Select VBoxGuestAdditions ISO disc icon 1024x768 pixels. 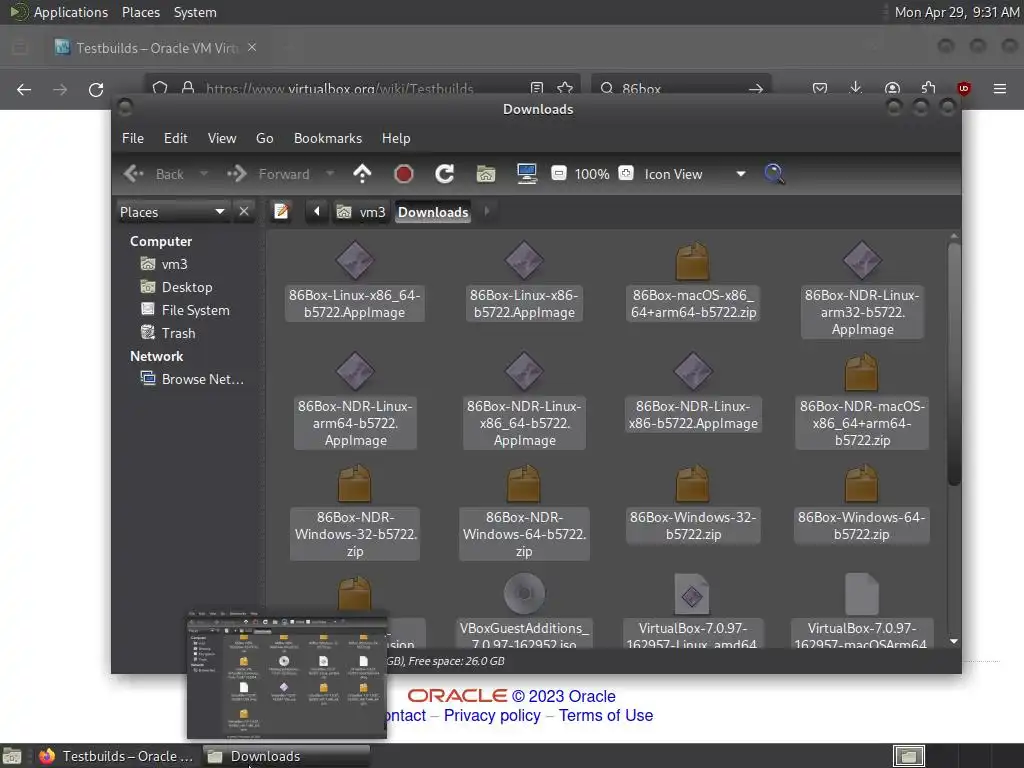tap(524, 594)
